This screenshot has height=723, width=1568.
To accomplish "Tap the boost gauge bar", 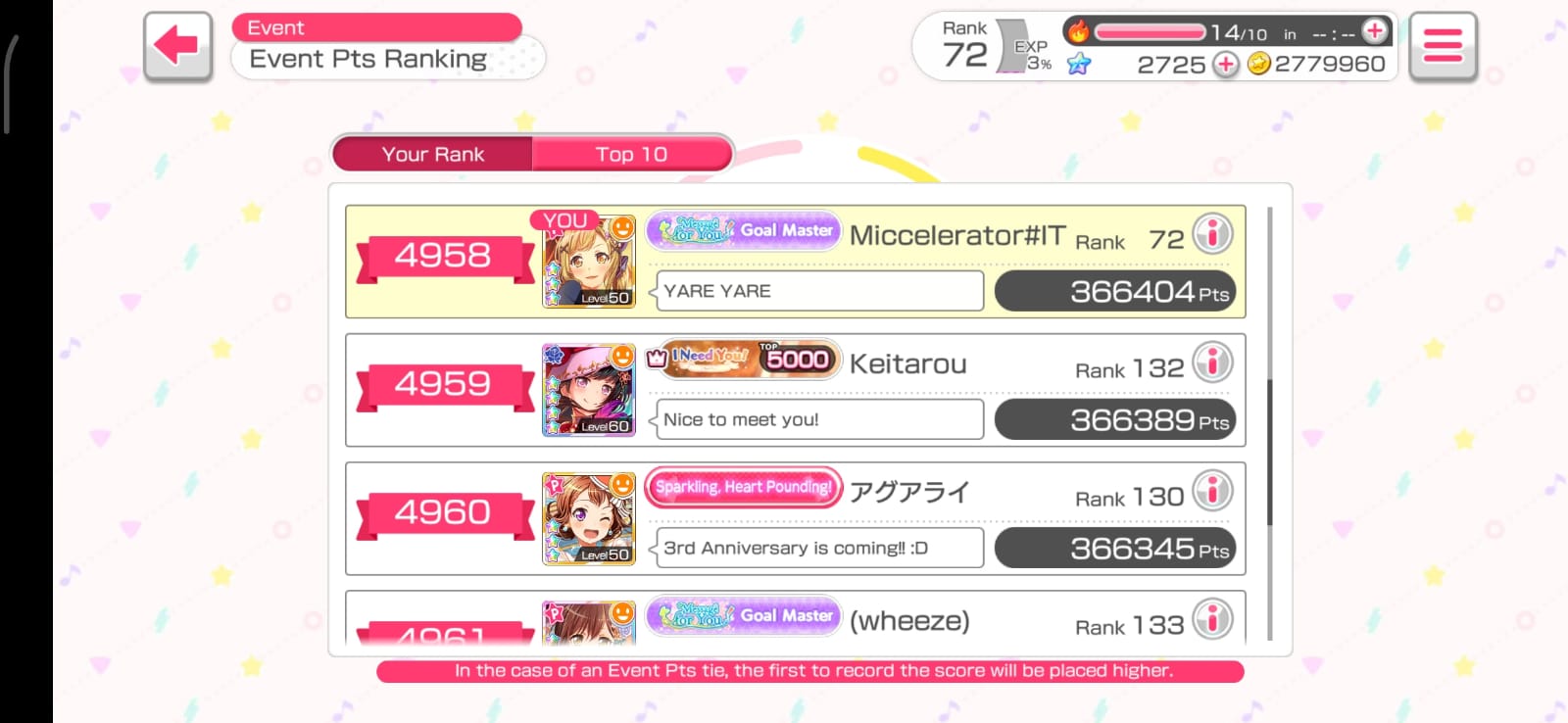I will (x=1150, y=32).
